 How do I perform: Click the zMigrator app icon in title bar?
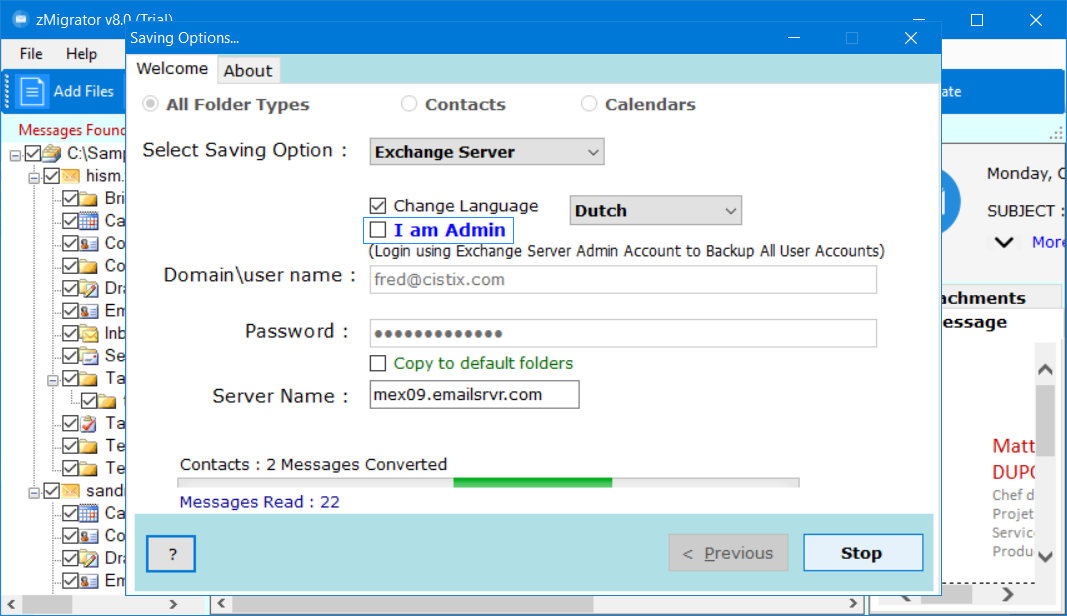(x=20, y=18)
